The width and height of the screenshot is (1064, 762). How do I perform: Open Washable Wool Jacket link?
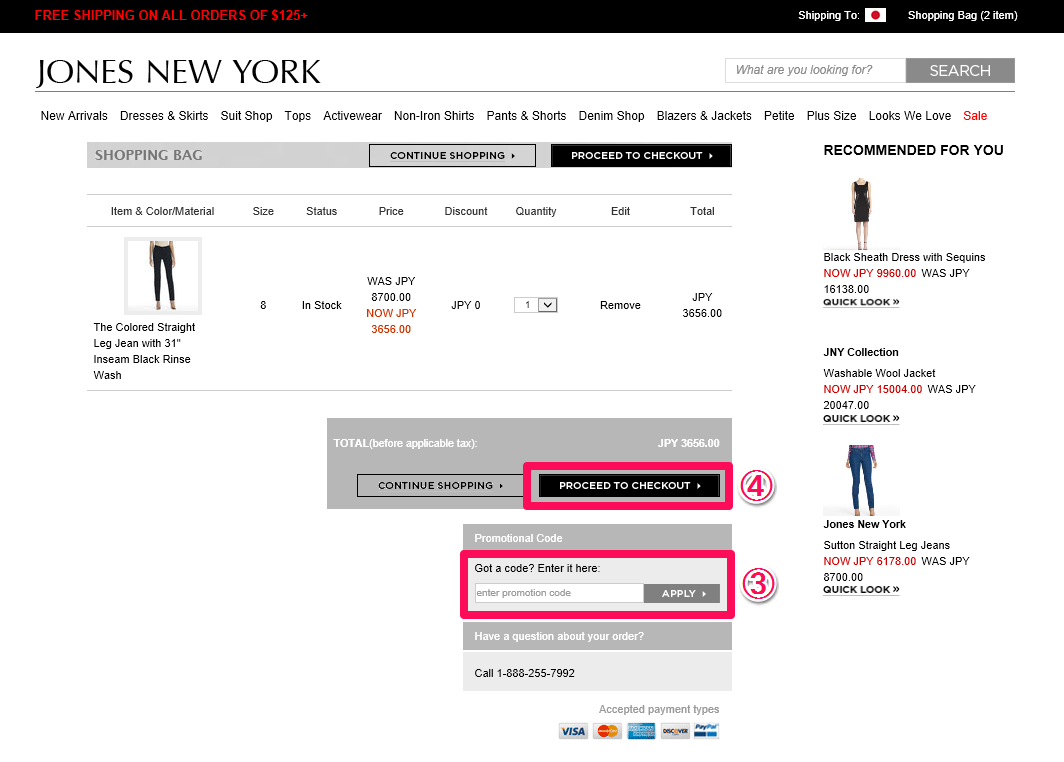pyautogui.click(x=879, y=373)
